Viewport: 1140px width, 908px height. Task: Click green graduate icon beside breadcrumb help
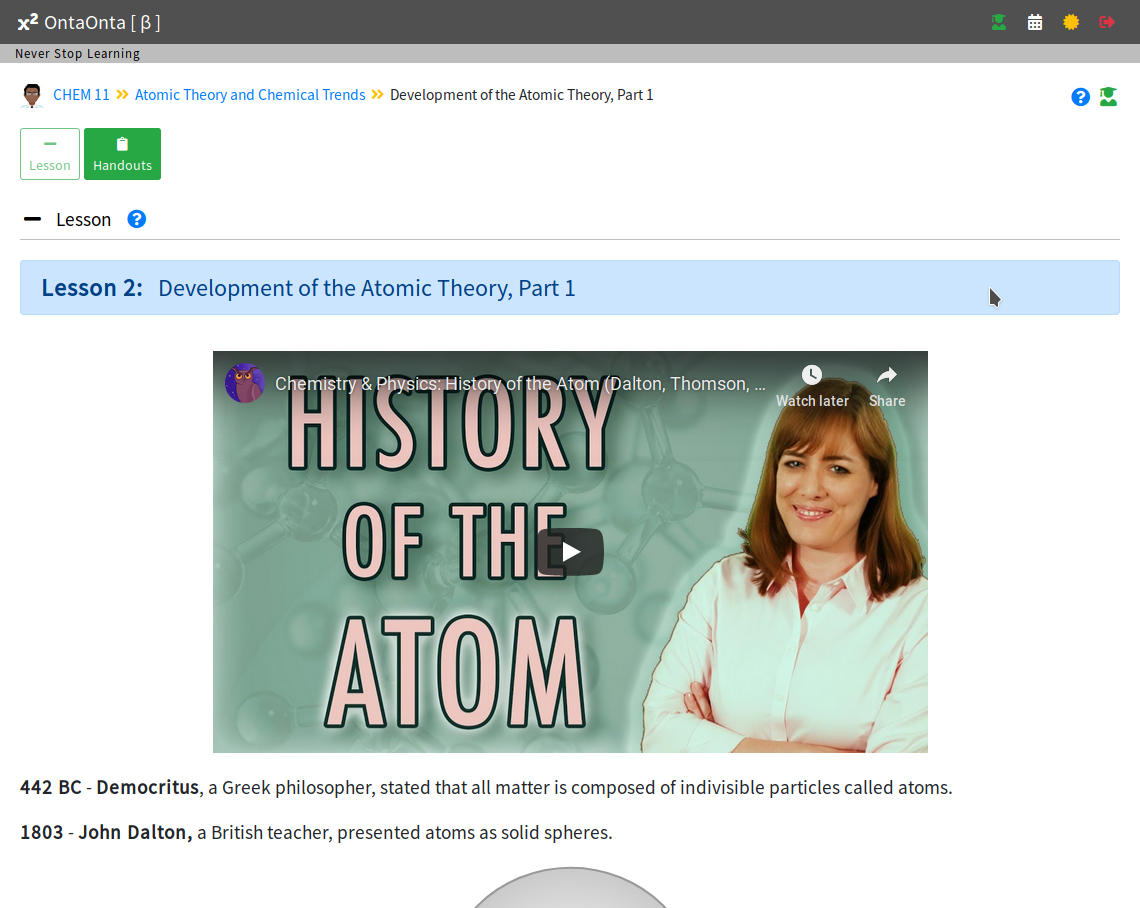pyautogui.click(x=1108, y=97)
